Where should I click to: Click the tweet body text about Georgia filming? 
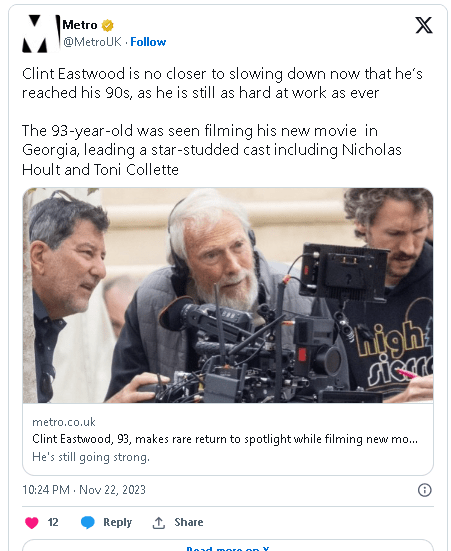(x=212, y=150)
